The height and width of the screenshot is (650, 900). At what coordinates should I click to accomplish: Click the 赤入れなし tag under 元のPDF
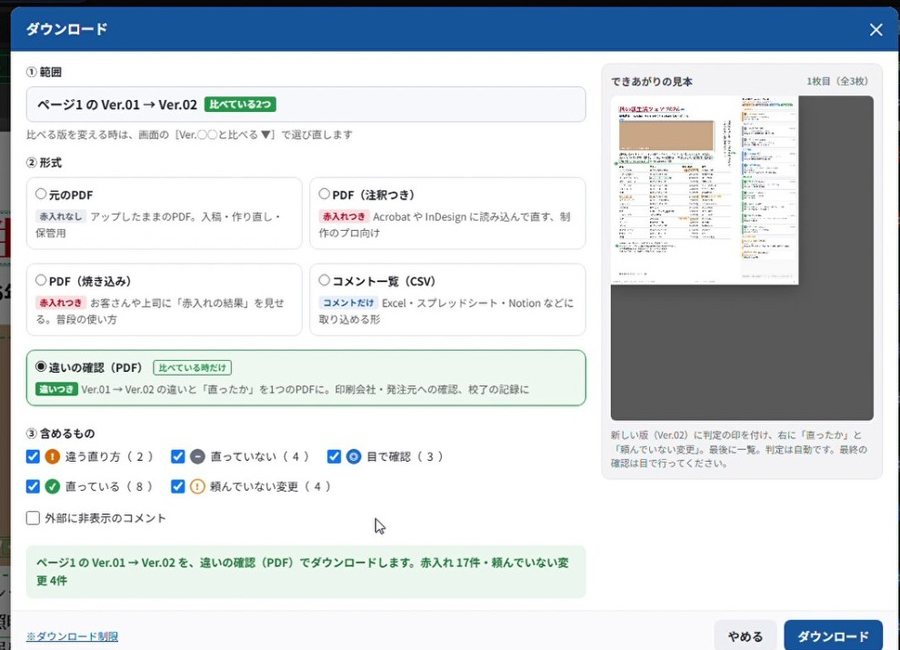(60, 216)
